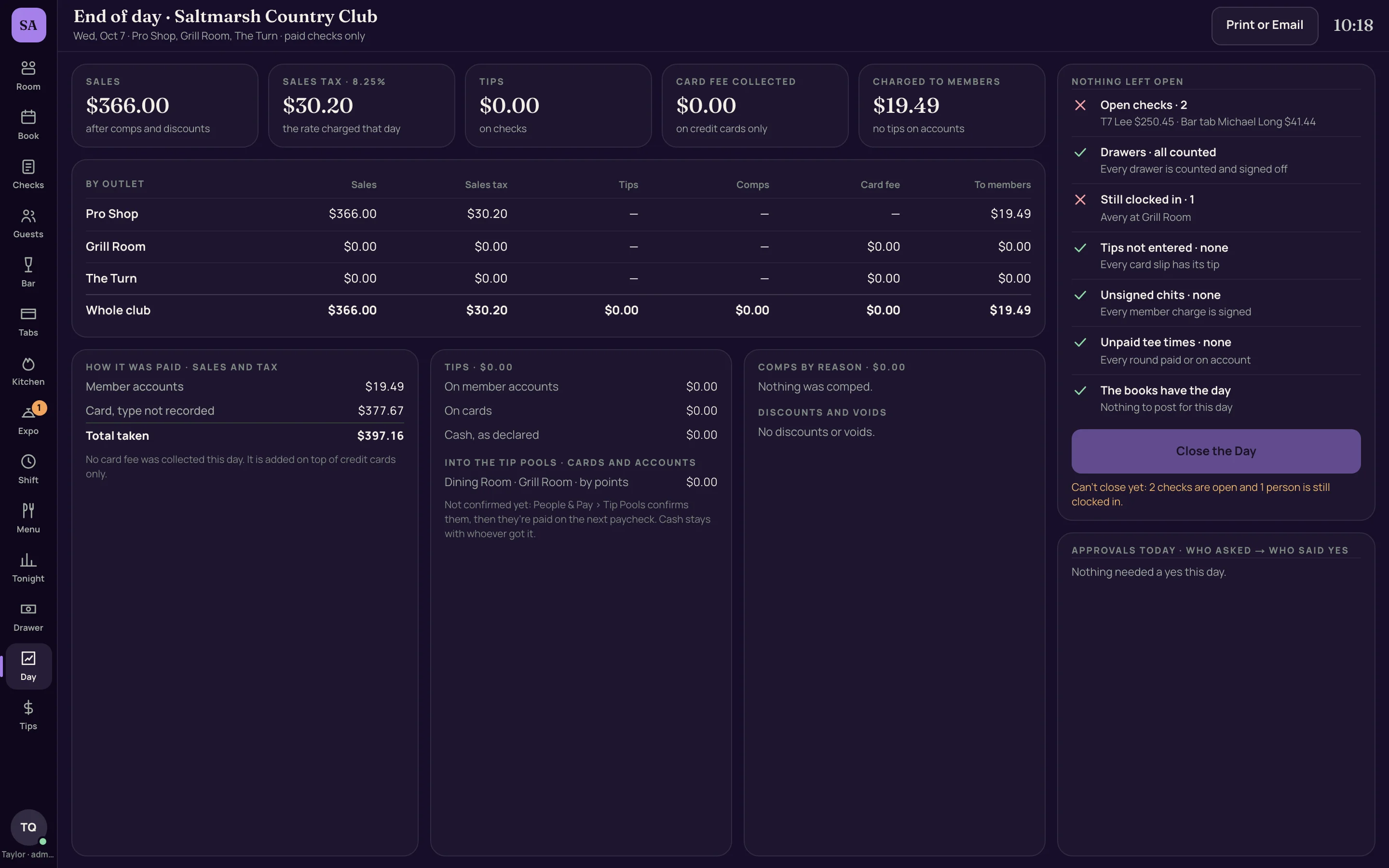Go to Checks in sidebar
The height and width of the screenshot is (868, 1389).
pyautogui.click(x=28, y=175)
